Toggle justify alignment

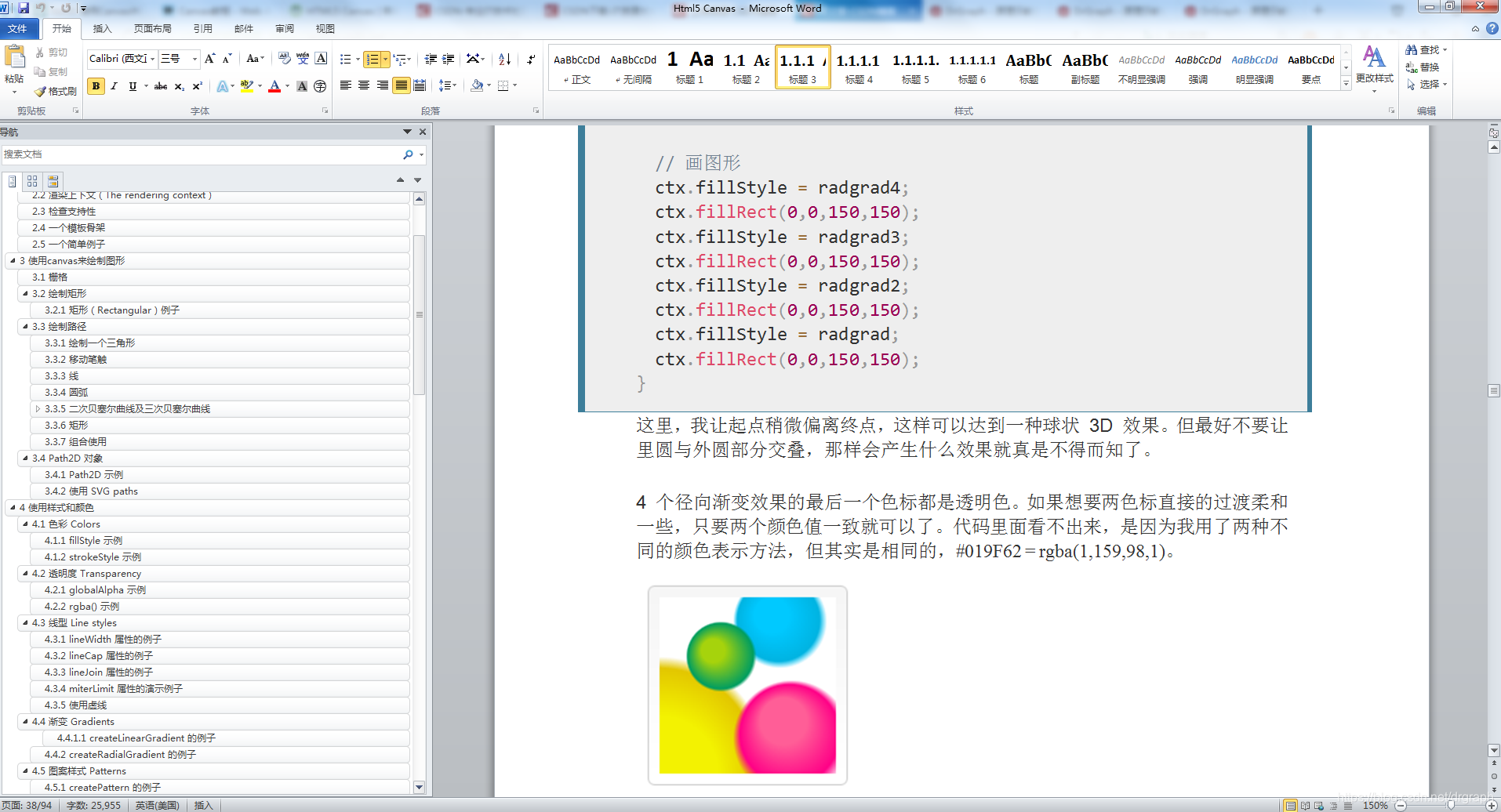[x=402, y=85]
